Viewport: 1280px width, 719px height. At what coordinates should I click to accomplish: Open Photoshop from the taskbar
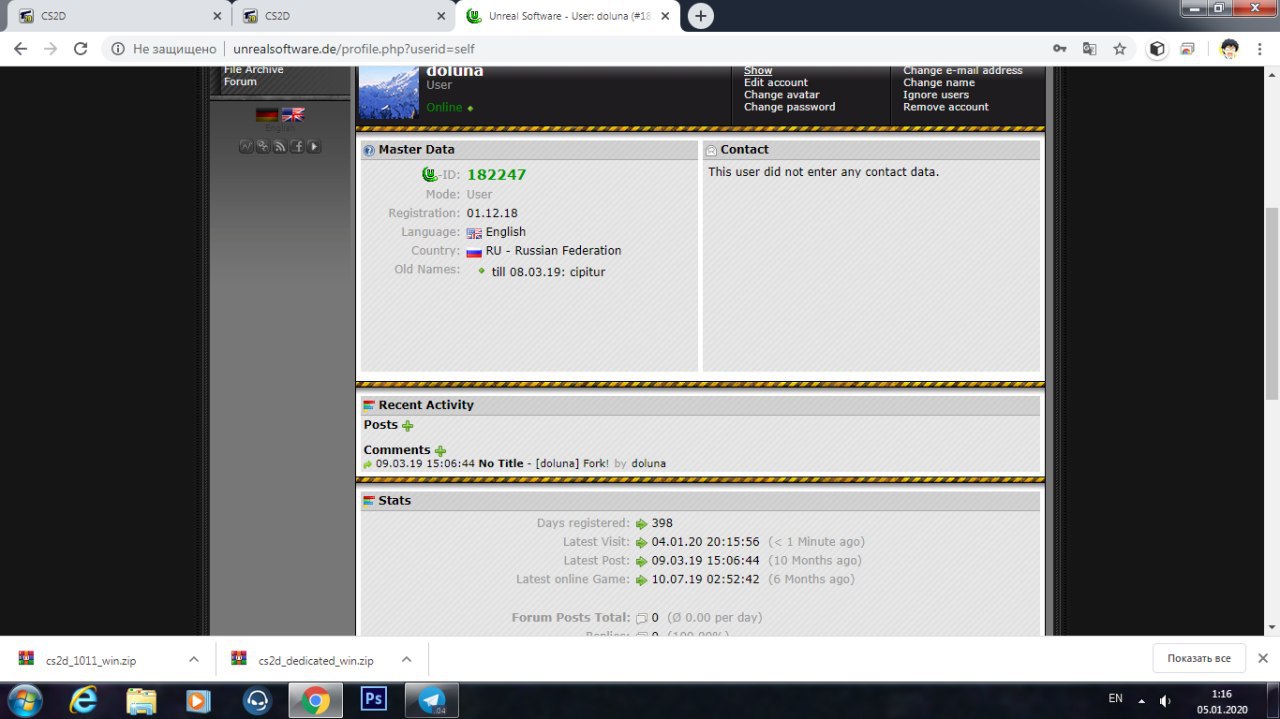click(x=374, y=700)
